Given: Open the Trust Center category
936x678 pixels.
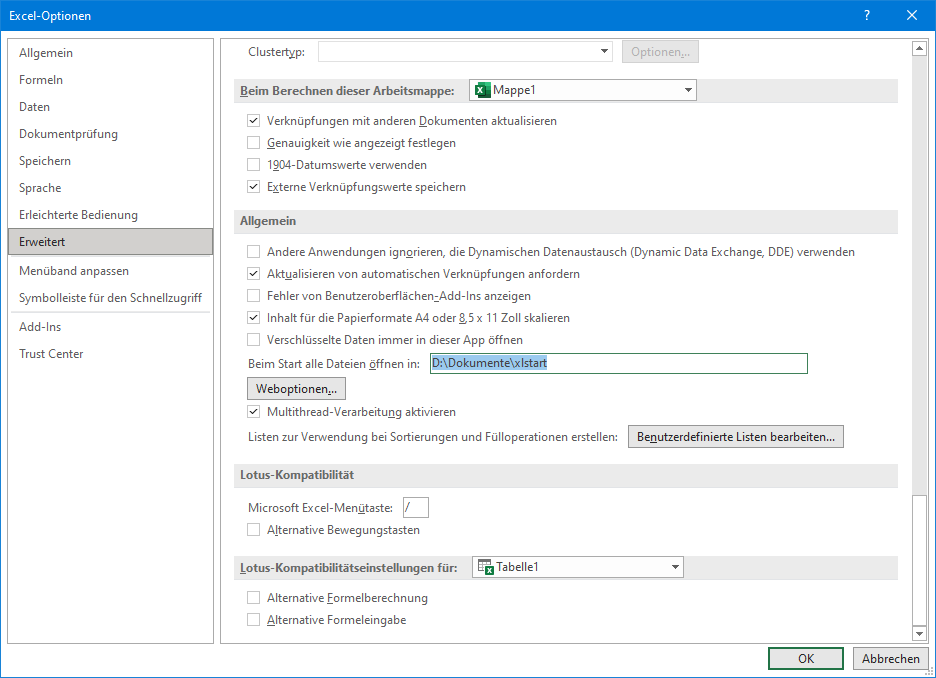Looking at the screenshot, I should [110, 354].
